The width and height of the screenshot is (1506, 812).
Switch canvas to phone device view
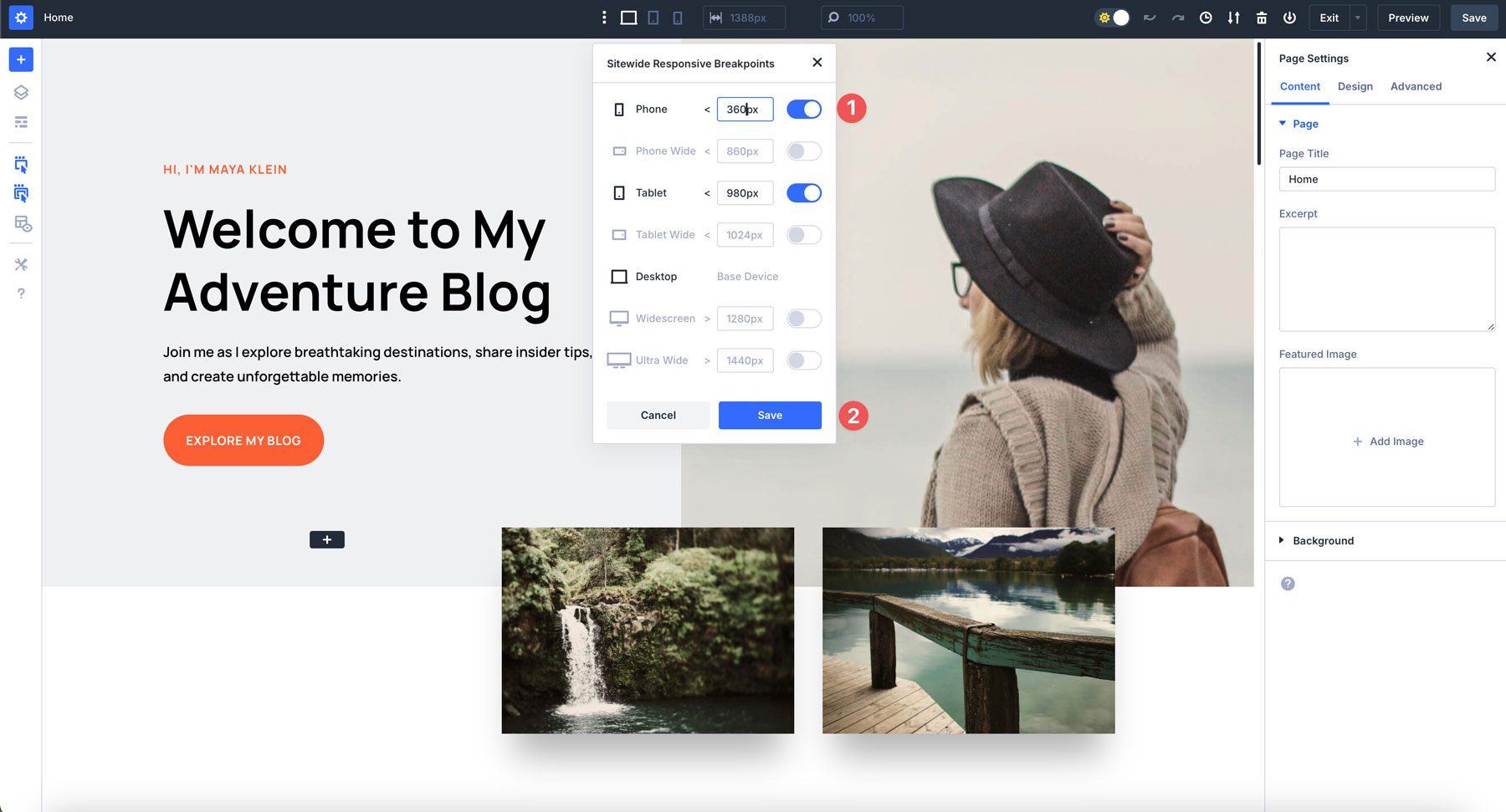(x=678, y=17)
